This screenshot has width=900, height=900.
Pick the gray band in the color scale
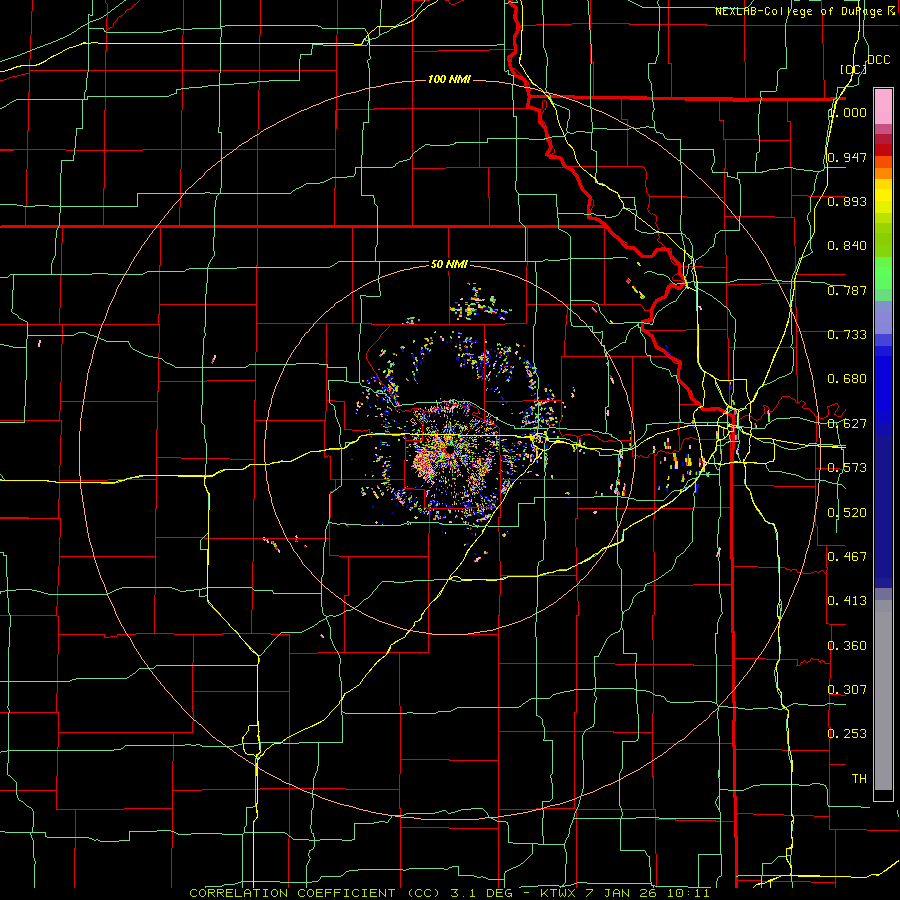tap(883, 695)
